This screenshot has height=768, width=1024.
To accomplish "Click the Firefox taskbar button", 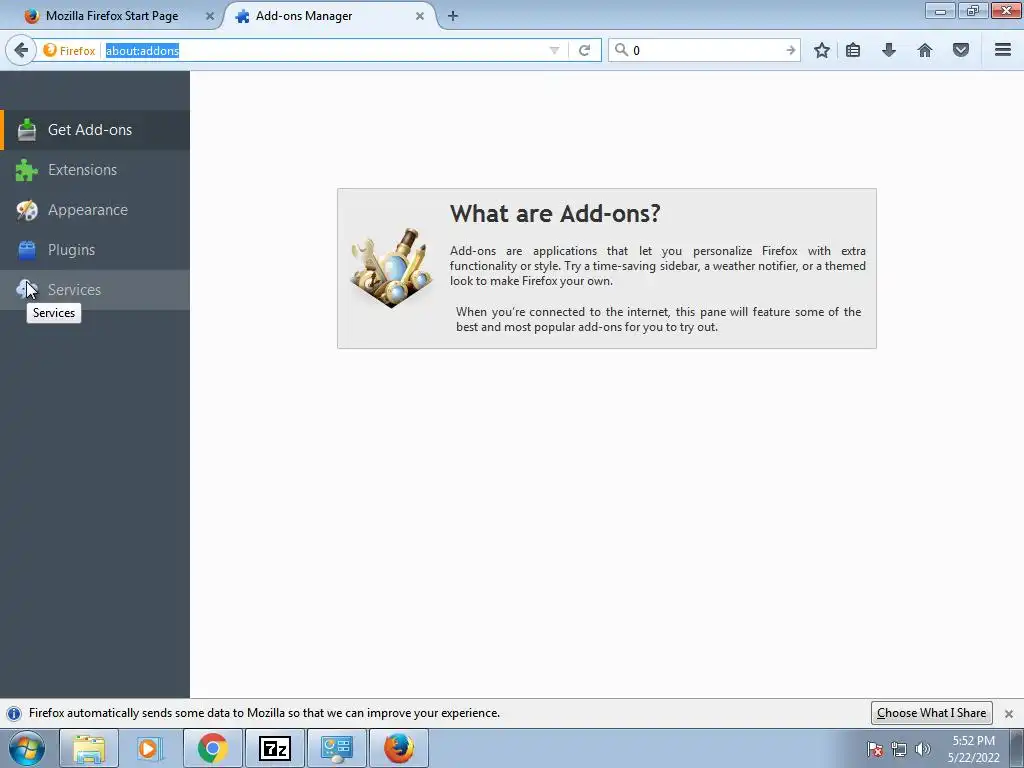I will click(x=399, y=748).
